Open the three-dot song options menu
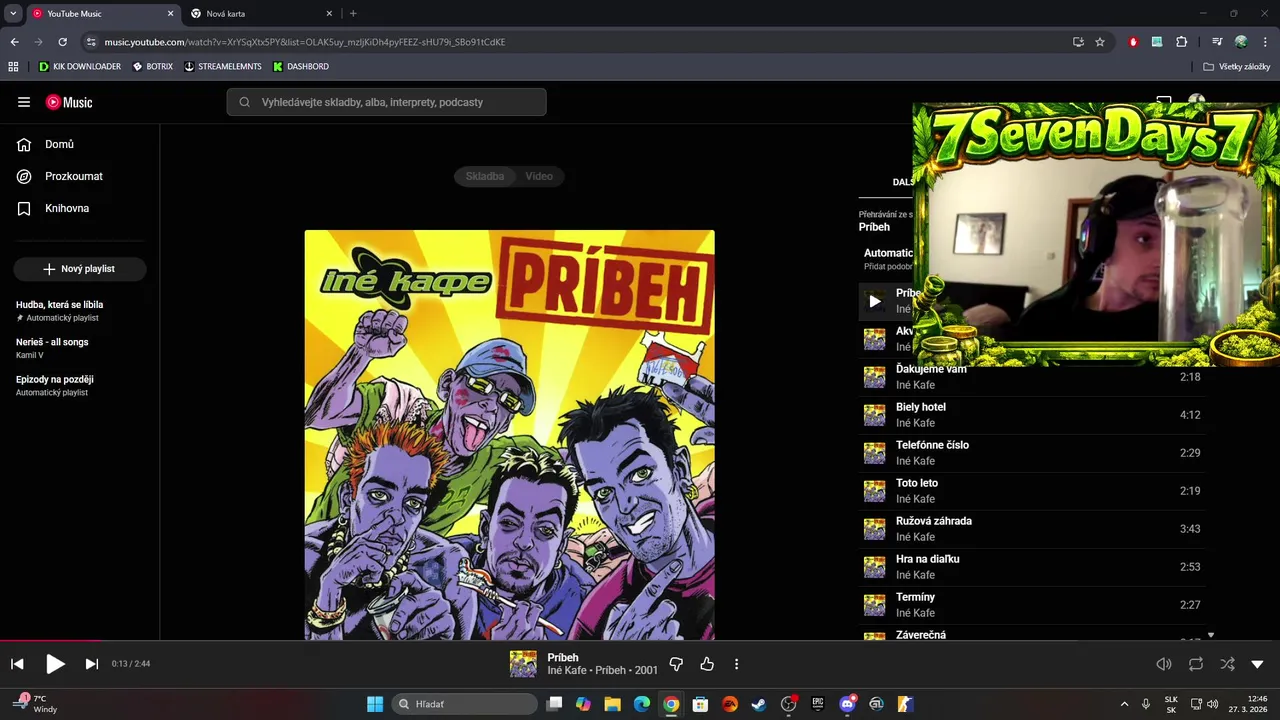1280x720 pixels. pos(737,664)
